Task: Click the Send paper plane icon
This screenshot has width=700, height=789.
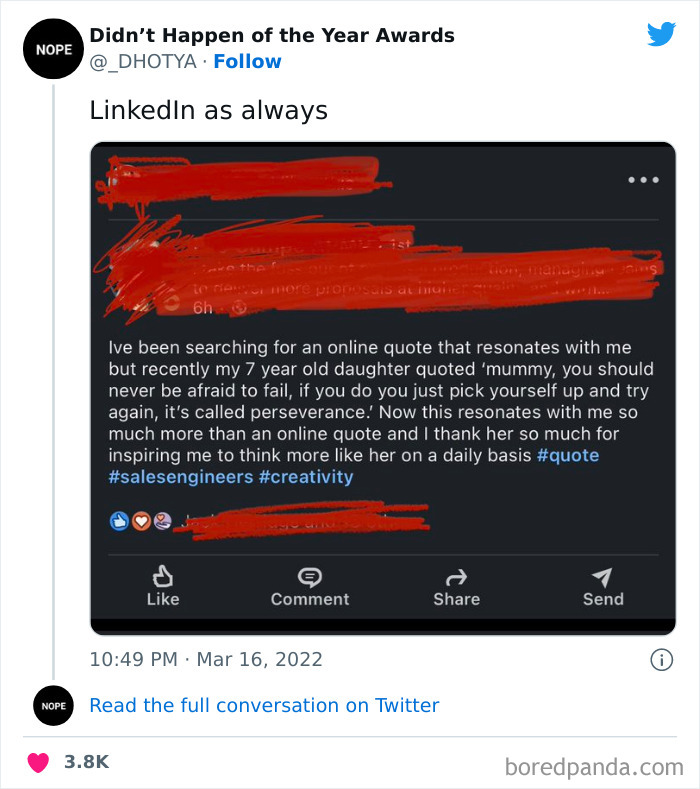Action: click(603, 577)
